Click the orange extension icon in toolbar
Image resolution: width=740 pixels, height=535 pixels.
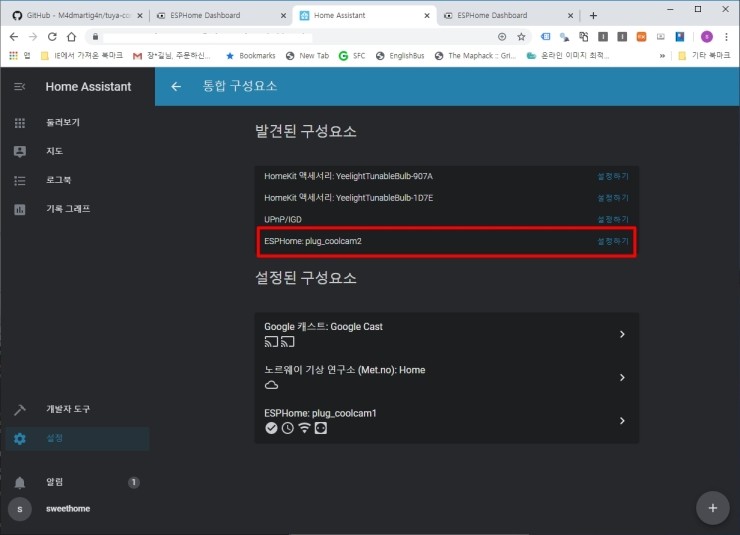641,36
